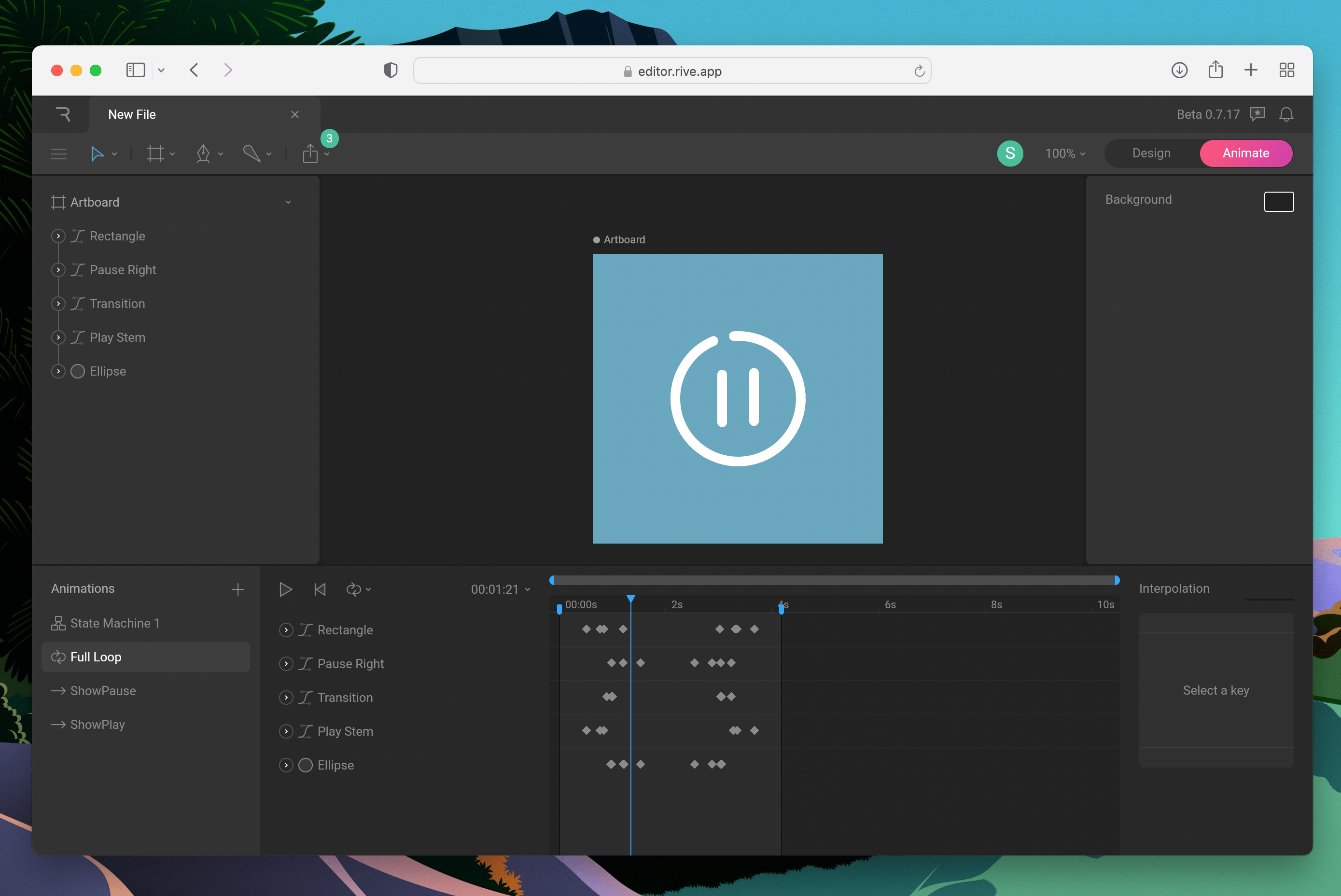This screenshot has width=1341, height=896.
Task: Click the Background color swatch
Action: 1279,201
